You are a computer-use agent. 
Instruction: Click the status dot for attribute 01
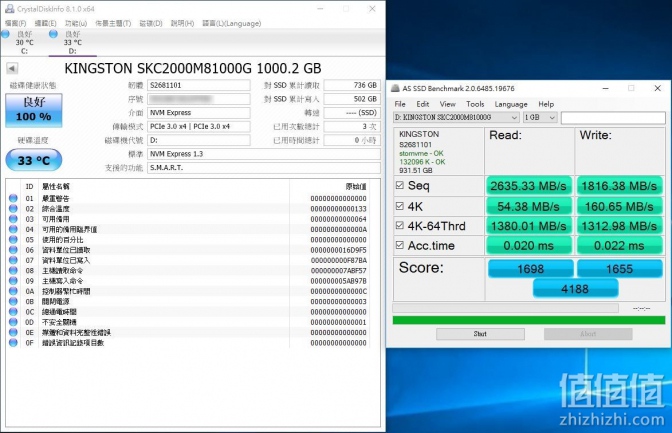13,198
